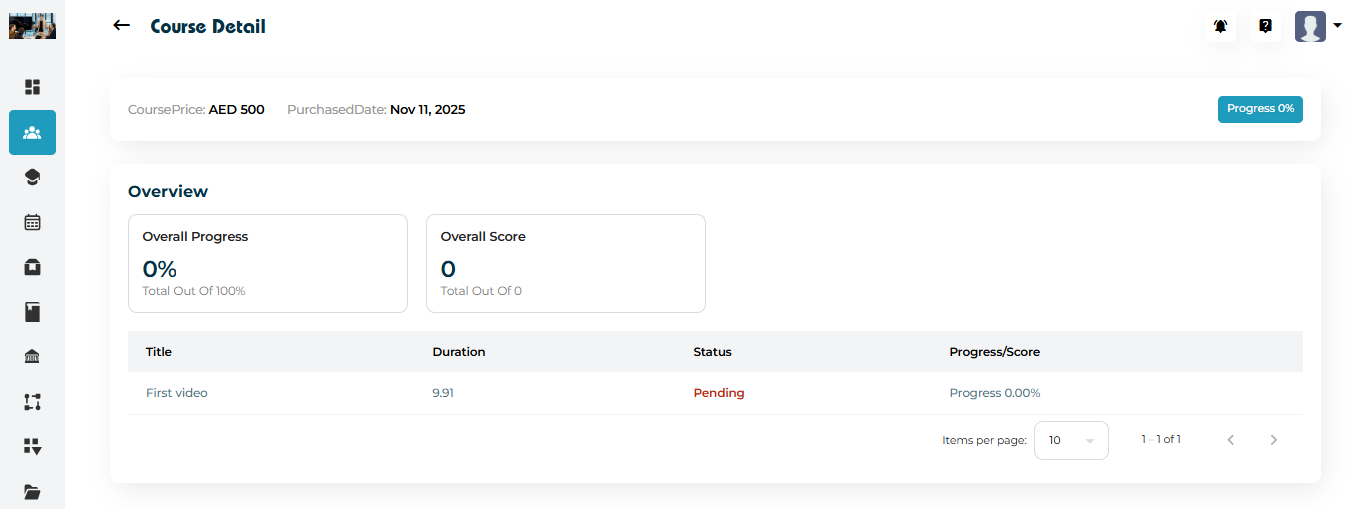Go back using the left arrow
This screenshot has width=1358, height=509.
122,26
